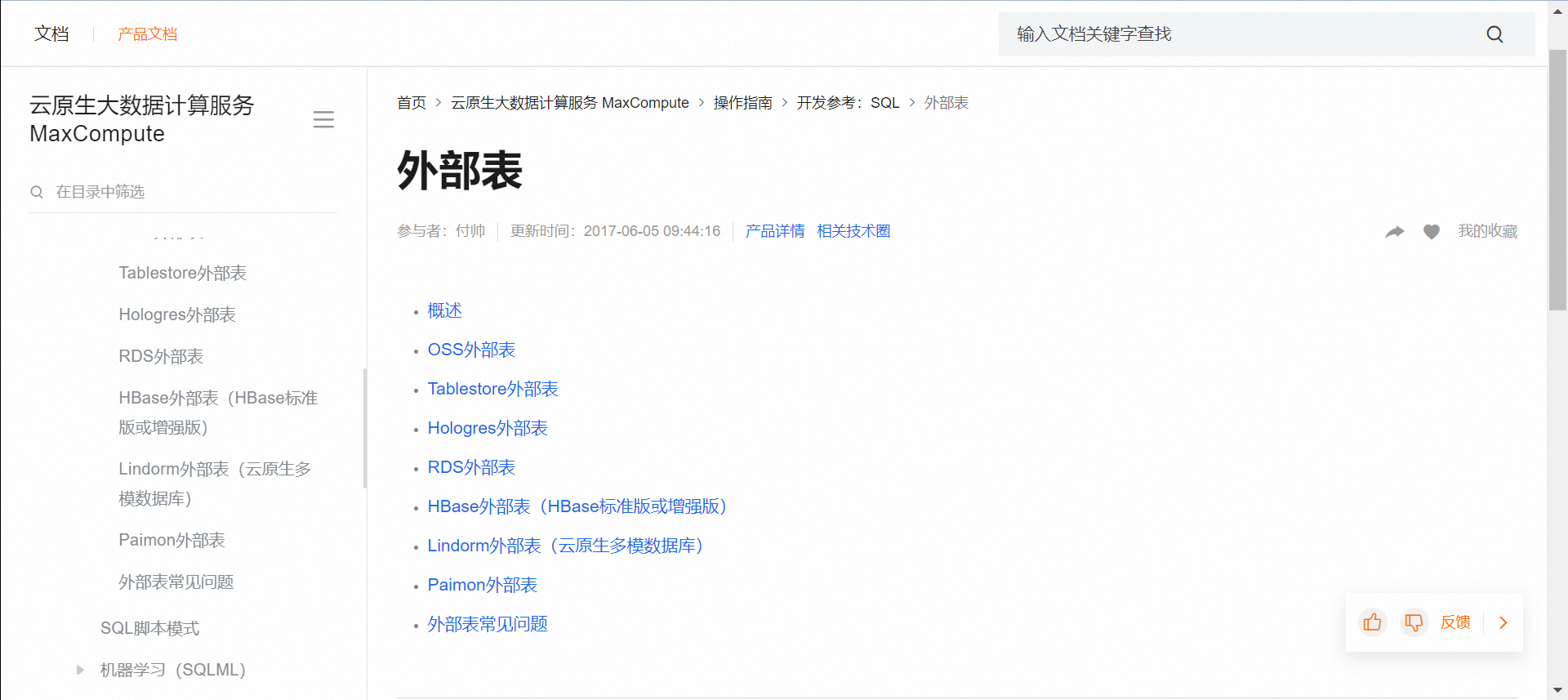Click the sidebar tree scrollbar thumb
Viewport: 1568px width, 700px height.
(365, 429)
